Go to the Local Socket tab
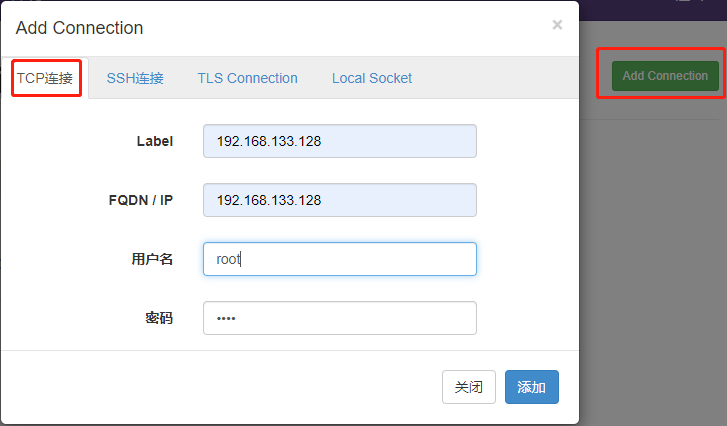 pyautogui.click(x=372, y=78)
